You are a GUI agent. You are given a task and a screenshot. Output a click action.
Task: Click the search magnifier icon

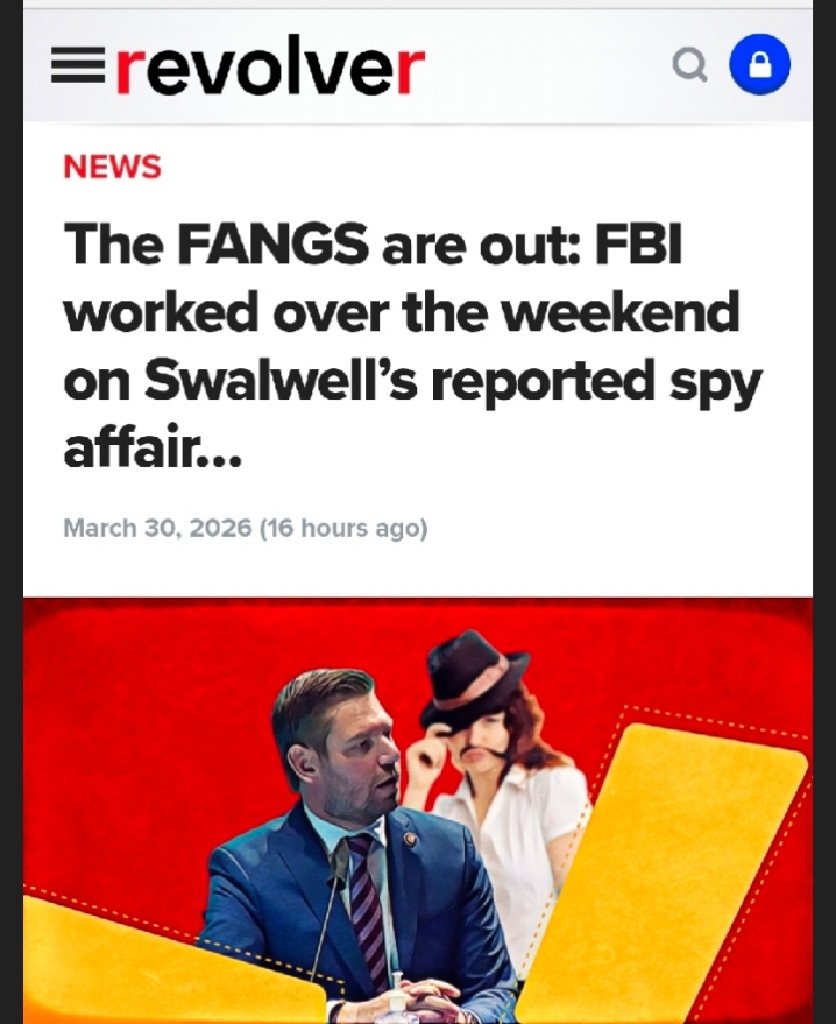690,66
